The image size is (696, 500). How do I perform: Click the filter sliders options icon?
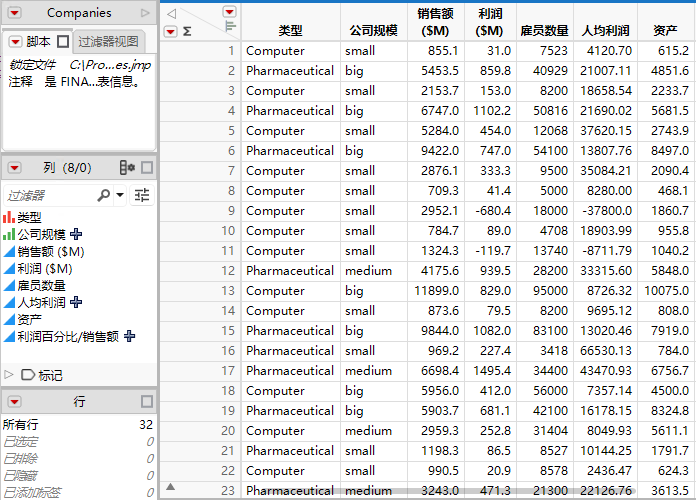click(142, 195)
